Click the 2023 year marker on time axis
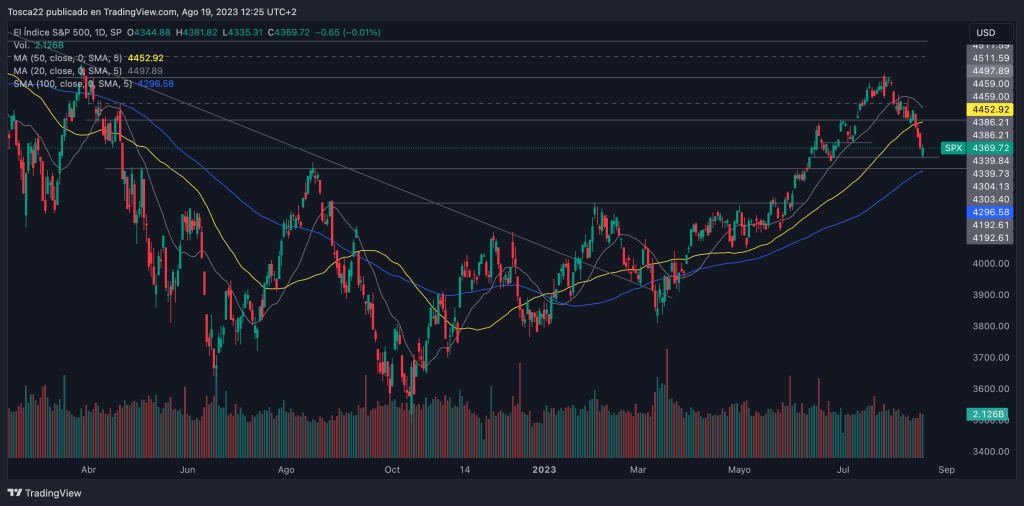 click(x=544, y=468)
